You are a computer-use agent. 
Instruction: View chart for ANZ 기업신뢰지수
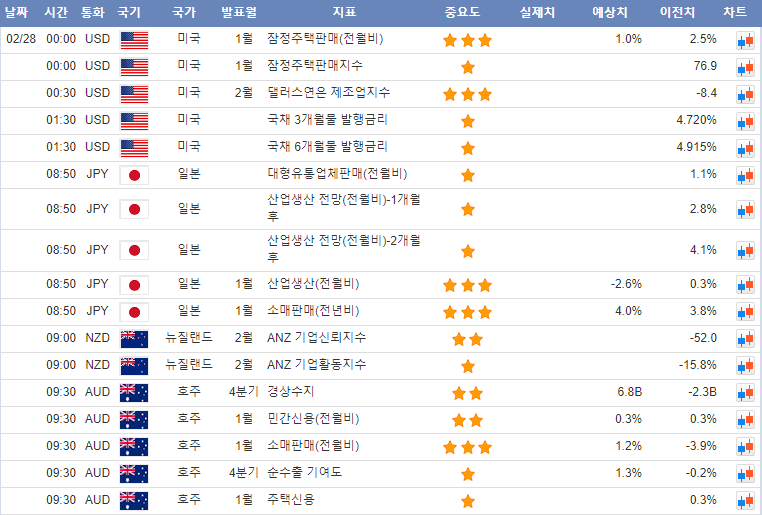(744, 338)
